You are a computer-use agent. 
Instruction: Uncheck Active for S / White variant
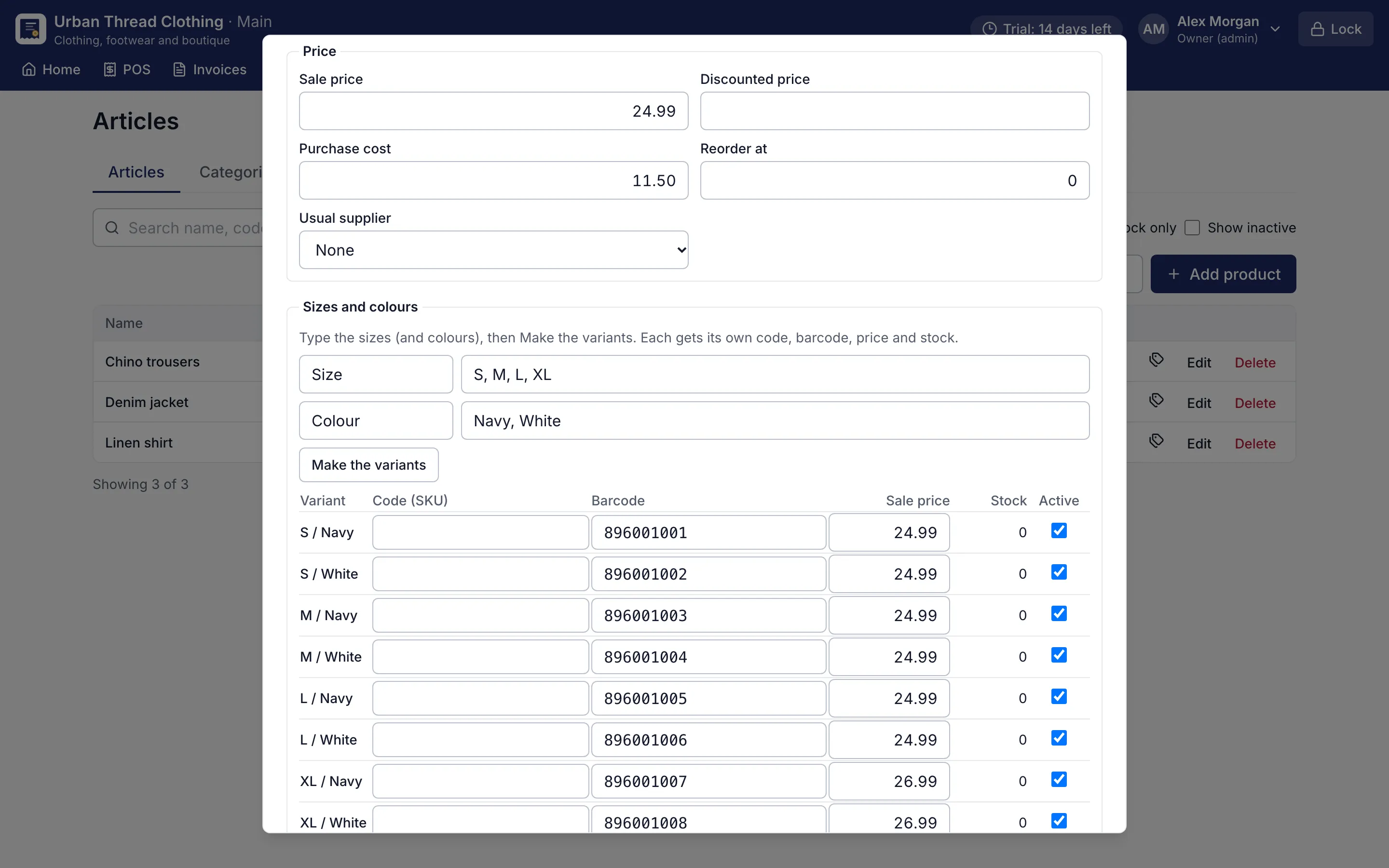1059,572
